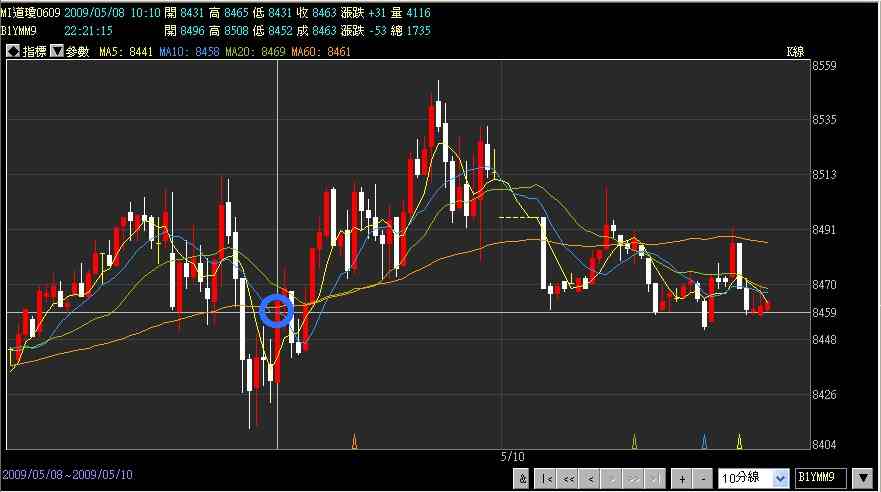This screenshot has height=492, width=881.
Task: Click the MA60: 8461 label
Action: tap(321, 52)
